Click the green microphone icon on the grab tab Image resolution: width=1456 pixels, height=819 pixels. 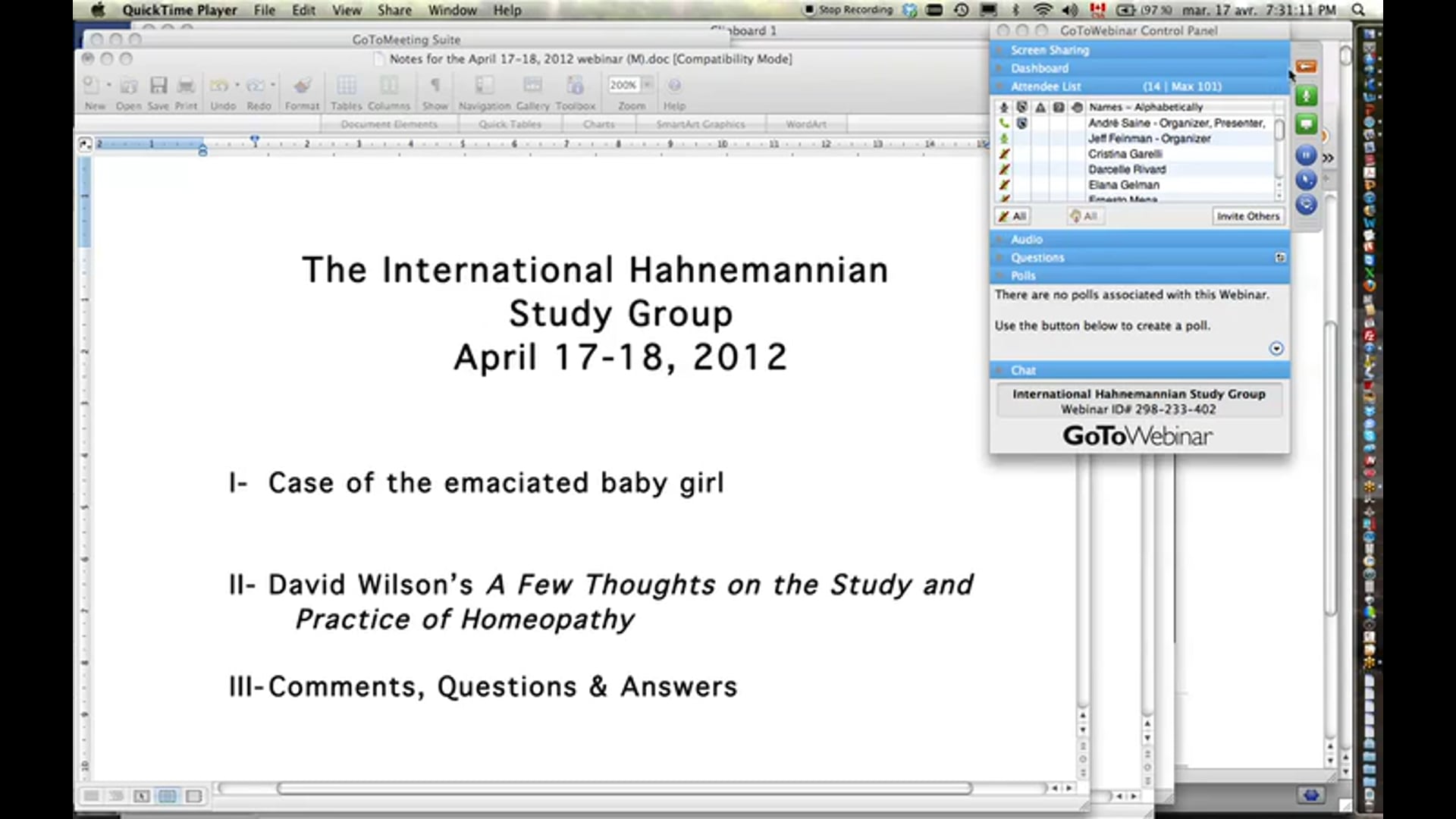tap(1306, 96)
